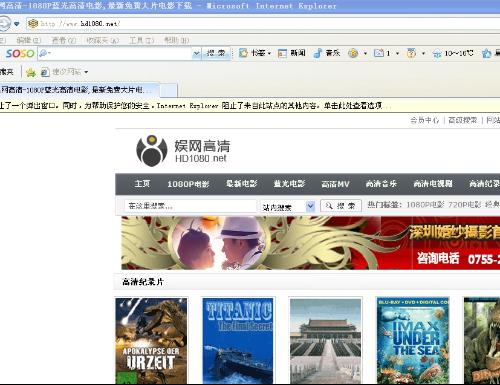
Task: Click the mail envelope icon
Action: click(379, 53)
